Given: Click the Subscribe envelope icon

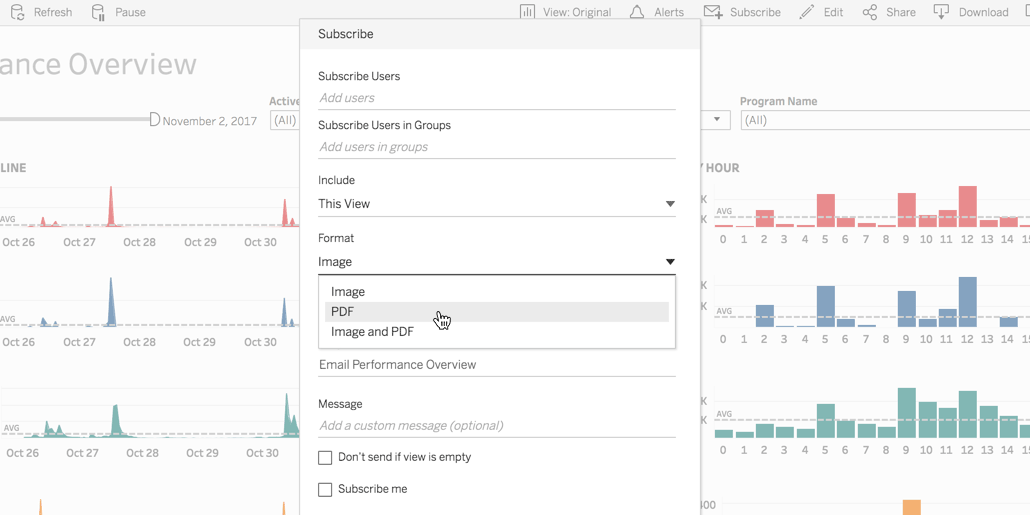Looking at the screenshot, I should tap(713, 12).
